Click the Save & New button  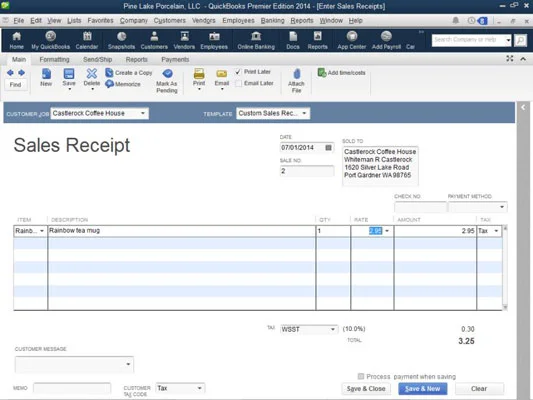point(423,388)
